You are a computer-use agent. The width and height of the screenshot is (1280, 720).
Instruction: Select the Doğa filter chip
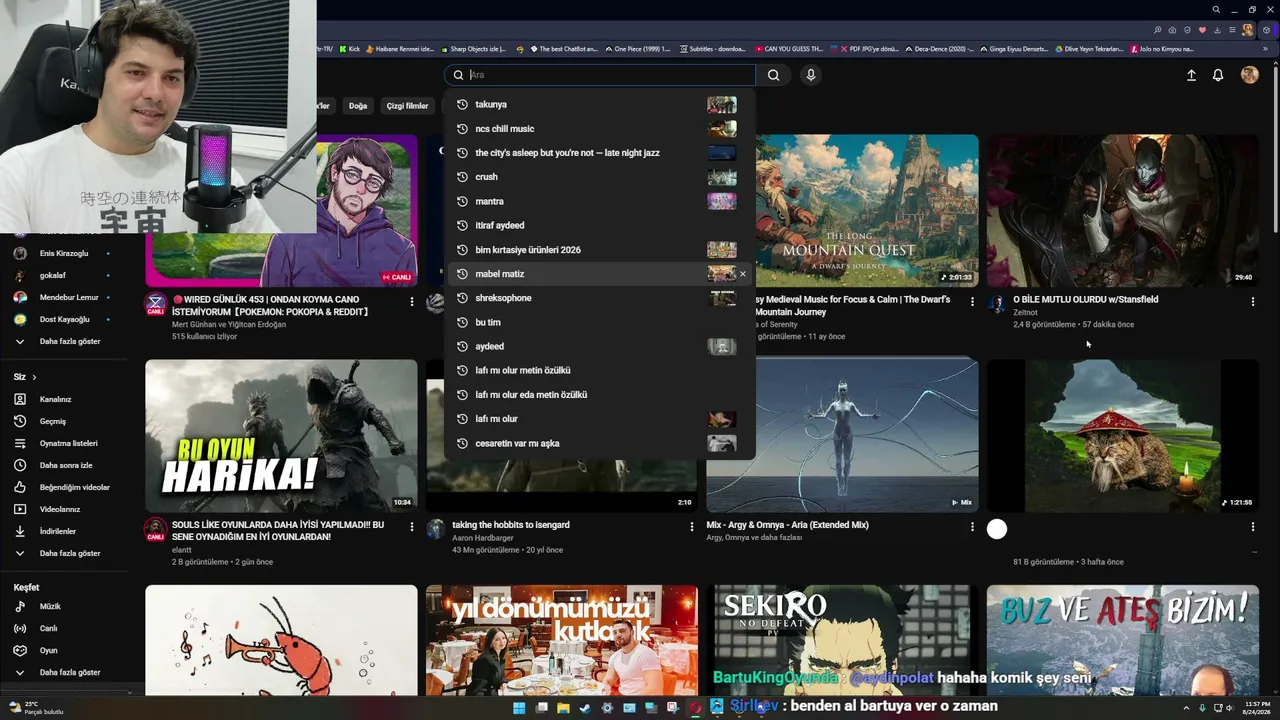coord(358,106)
